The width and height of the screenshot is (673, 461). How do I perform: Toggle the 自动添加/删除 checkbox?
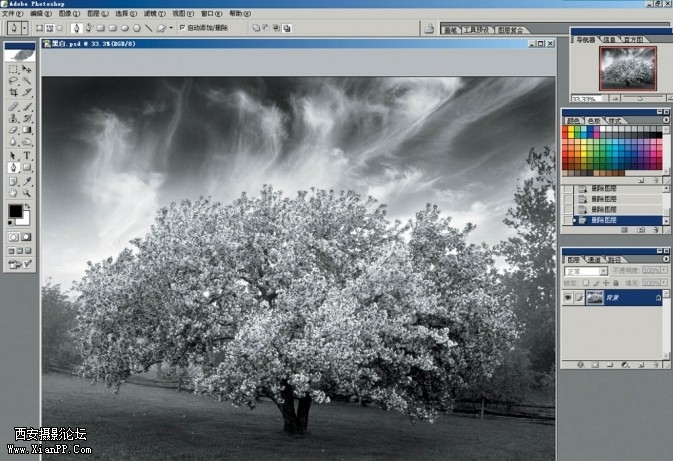pos(180,28)
